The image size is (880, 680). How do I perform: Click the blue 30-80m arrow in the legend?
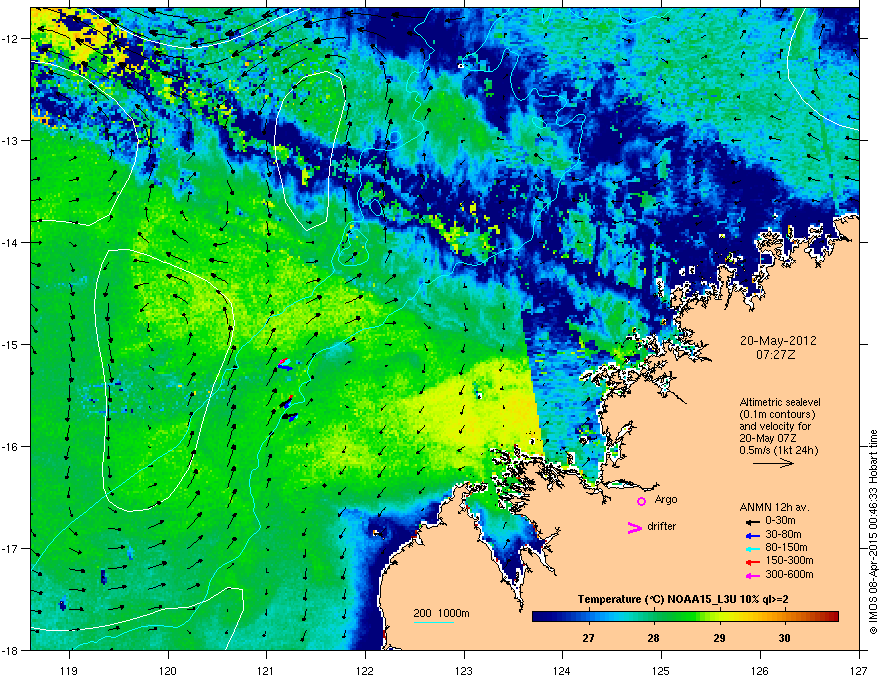pos(752,535)
